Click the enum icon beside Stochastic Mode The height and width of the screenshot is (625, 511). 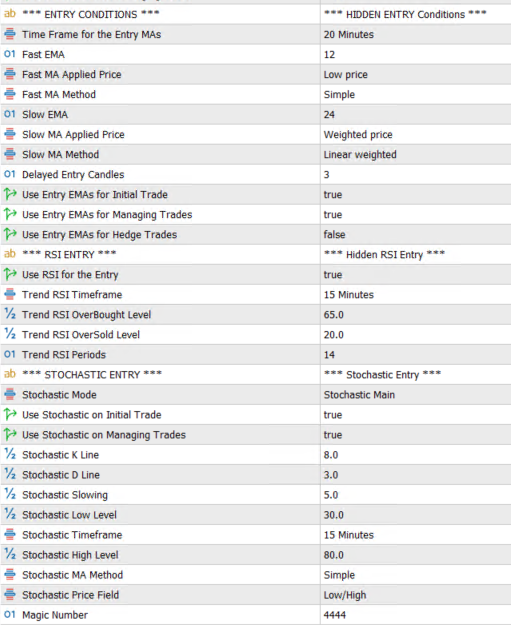tap(10, 394)
